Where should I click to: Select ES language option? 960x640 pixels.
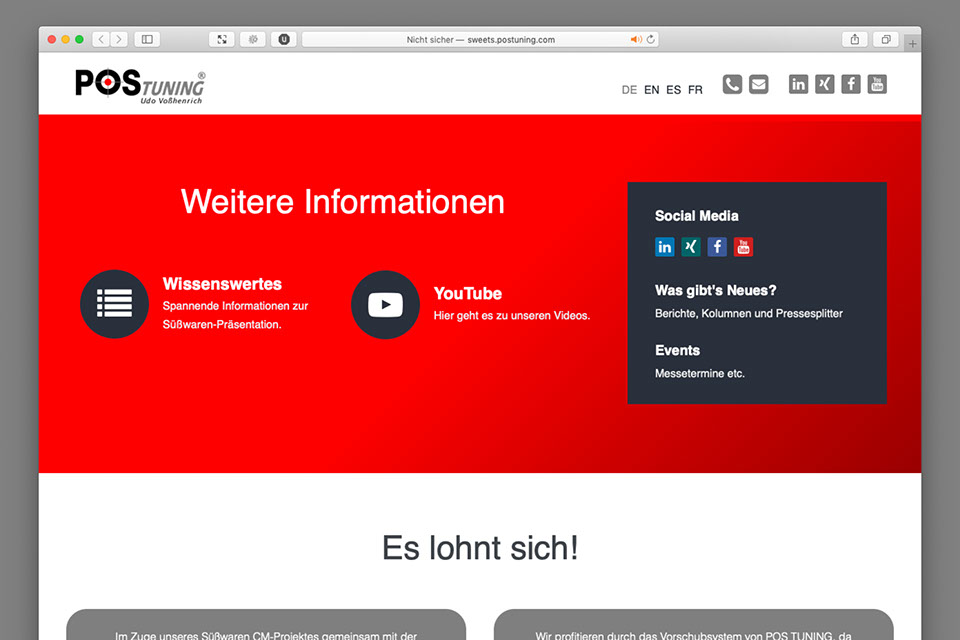[x=673, y=90]
